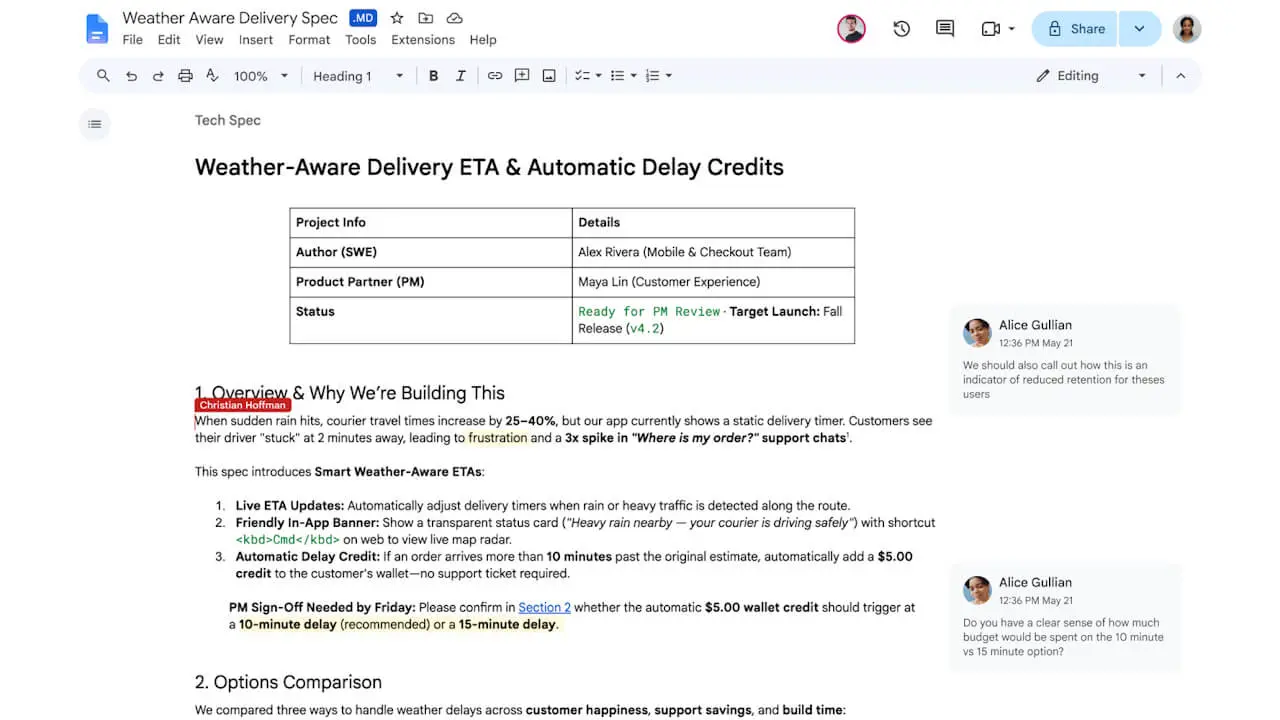The width and height of the screenshot is (1280, 720).
Task: Expand numbered list style arrow
Action: point(669,76)
